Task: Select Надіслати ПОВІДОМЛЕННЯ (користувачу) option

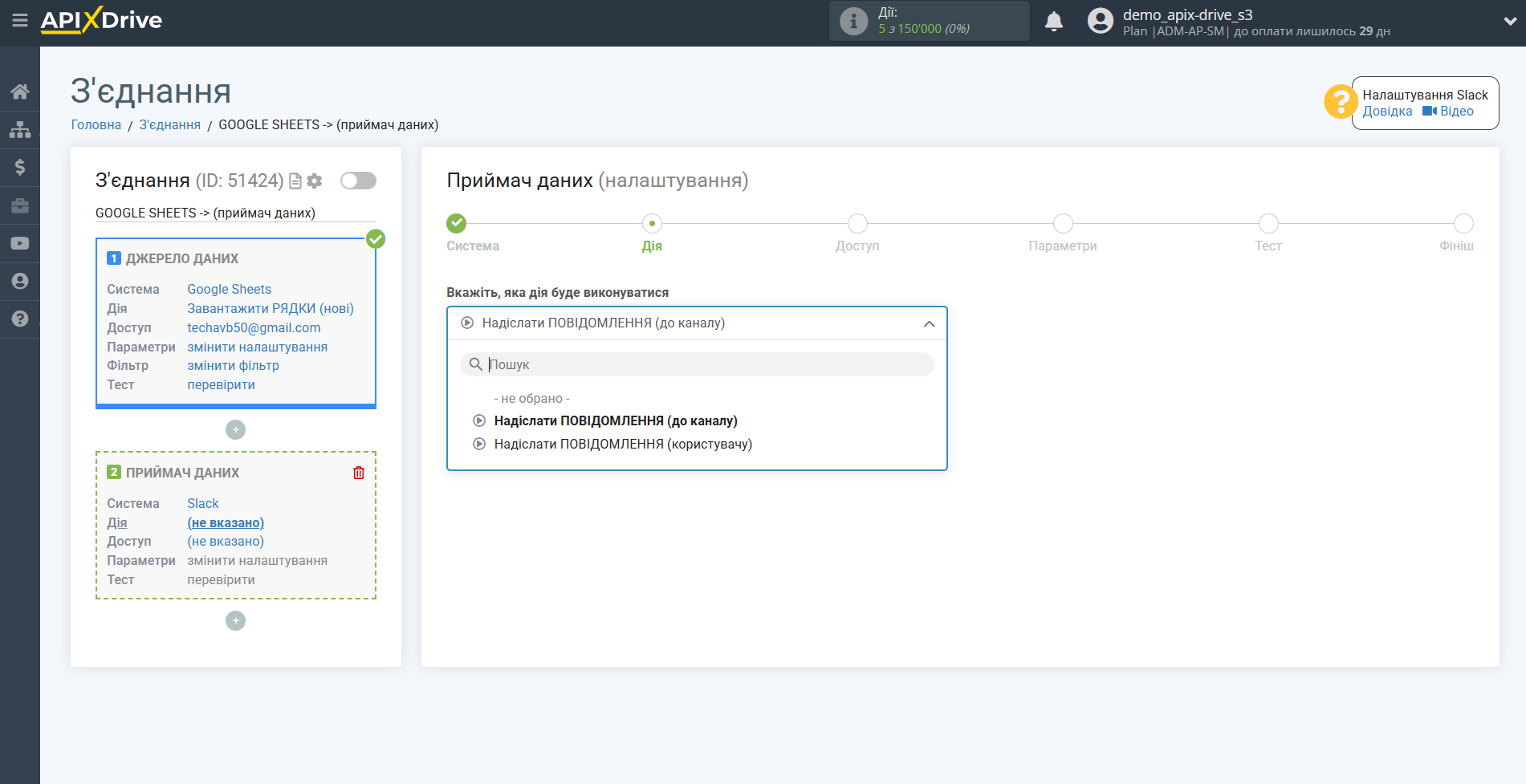Action: tap(623, 445)
